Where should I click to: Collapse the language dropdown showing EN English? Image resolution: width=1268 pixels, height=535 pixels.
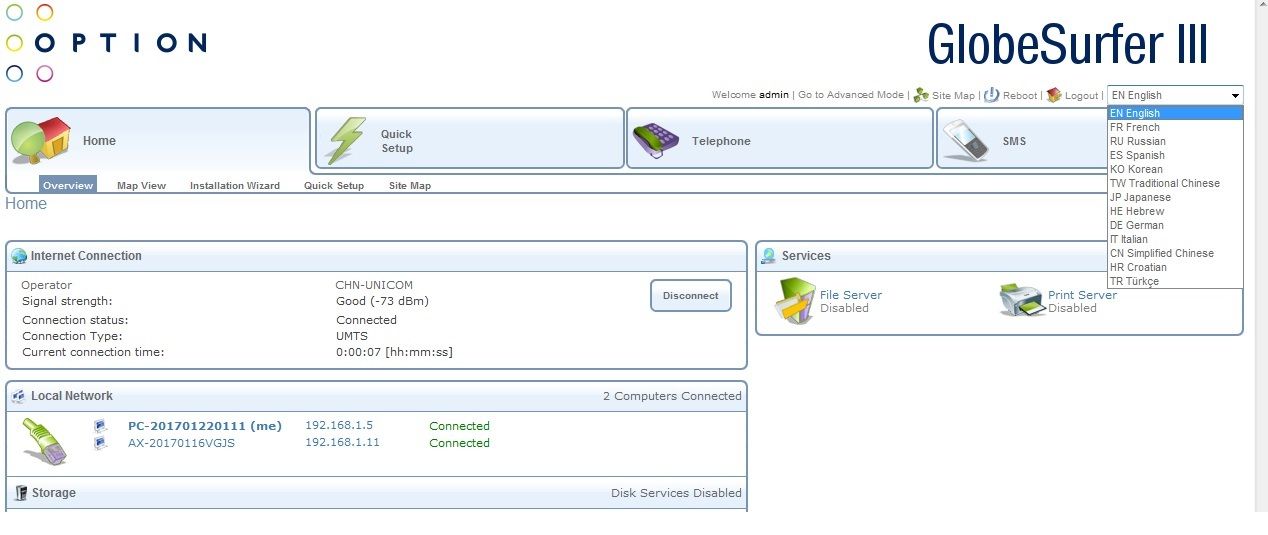click(1175, 95)
